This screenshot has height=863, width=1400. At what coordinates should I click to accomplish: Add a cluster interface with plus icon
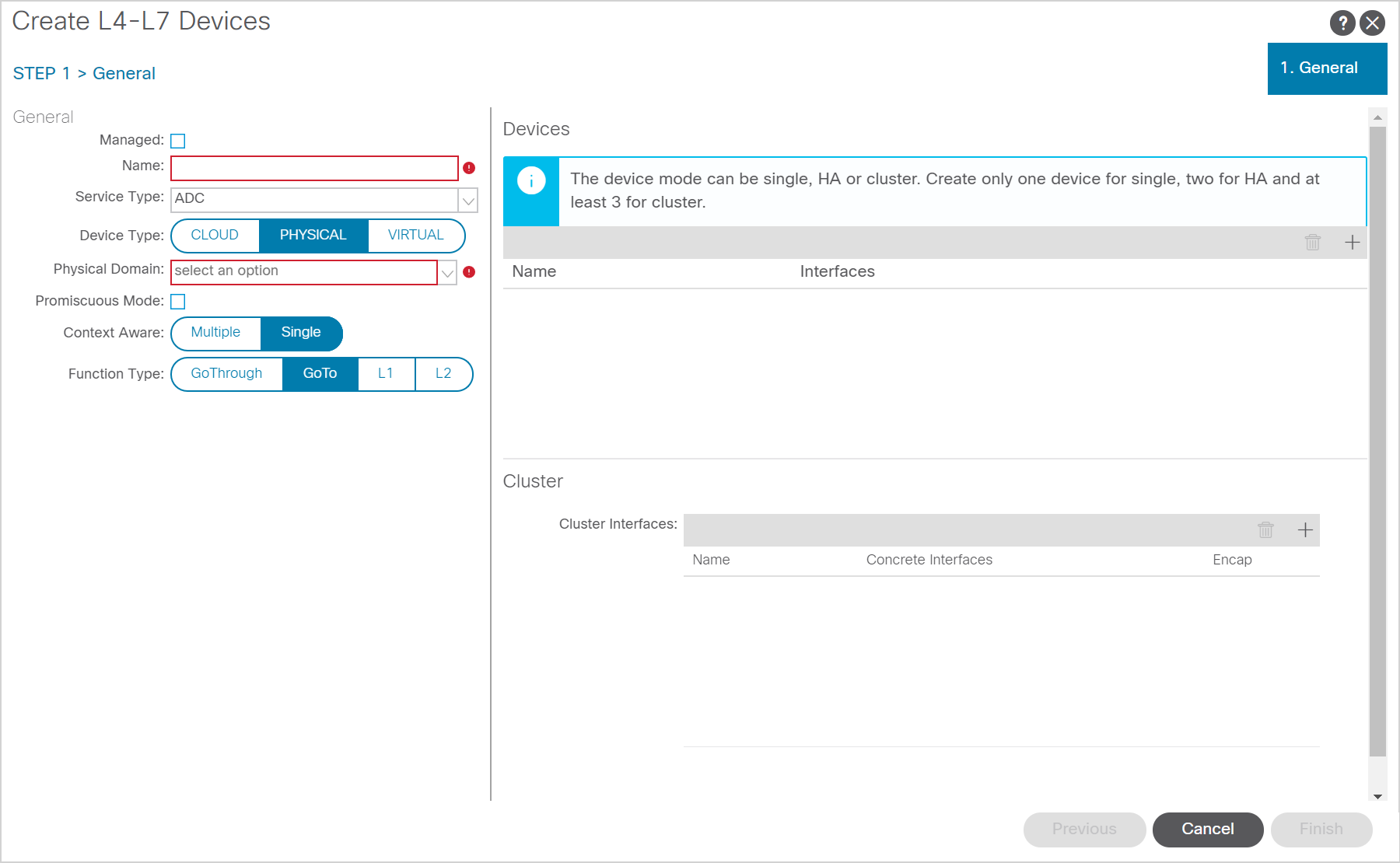(1304, 530)
